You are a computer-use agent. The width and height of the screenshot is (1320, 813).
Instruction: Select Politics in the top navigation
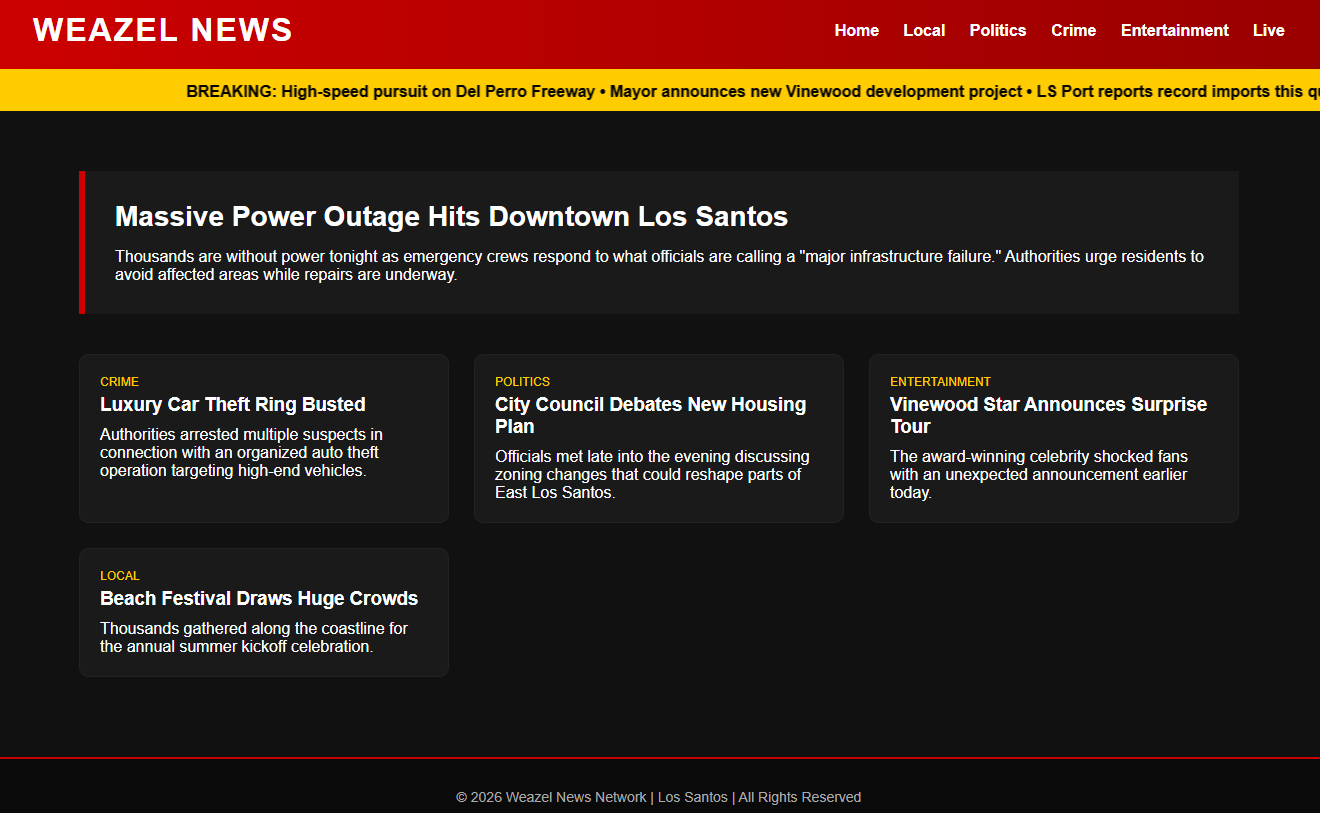[997, 30]
